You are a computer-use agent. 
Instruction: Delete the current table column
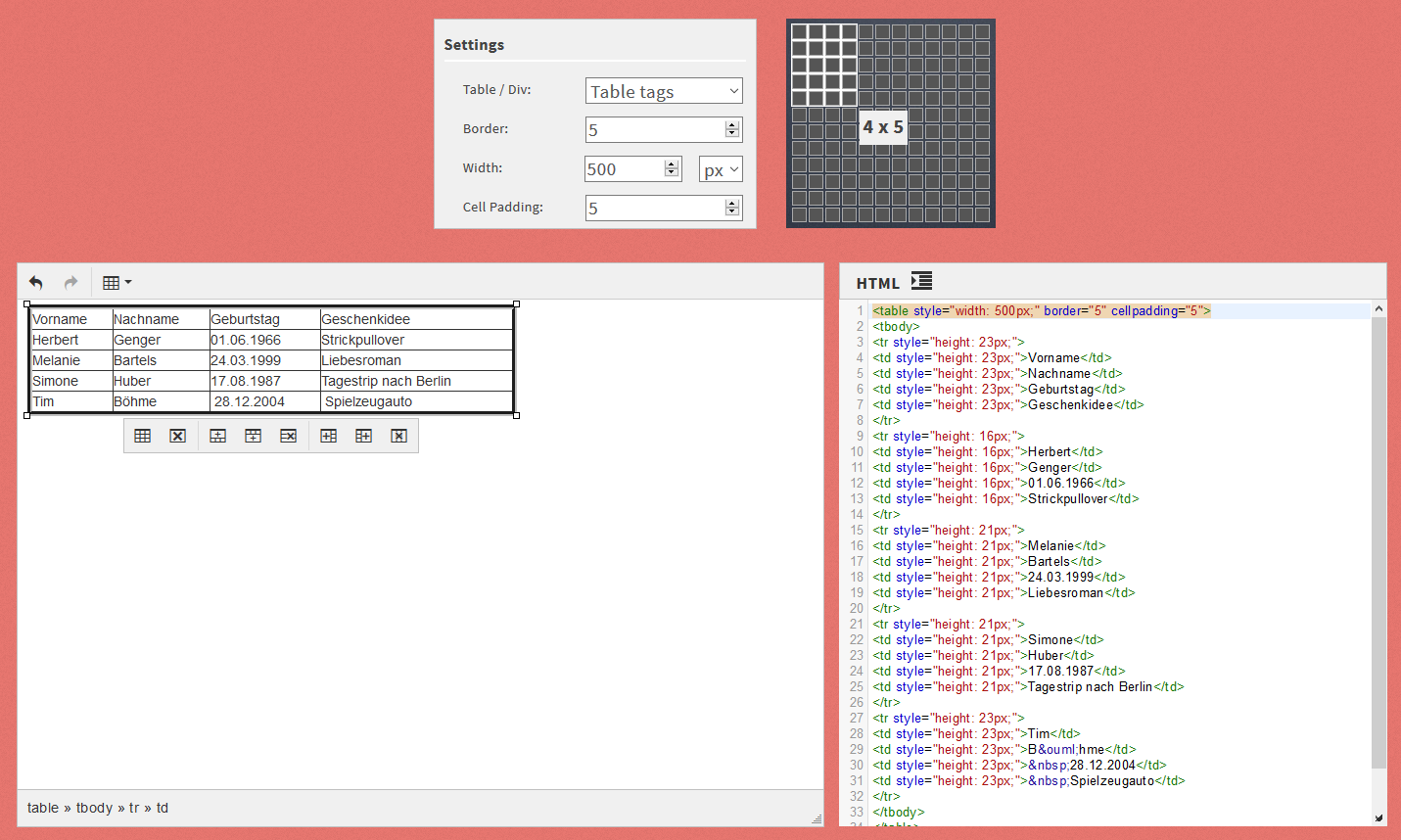click(398, 436)
